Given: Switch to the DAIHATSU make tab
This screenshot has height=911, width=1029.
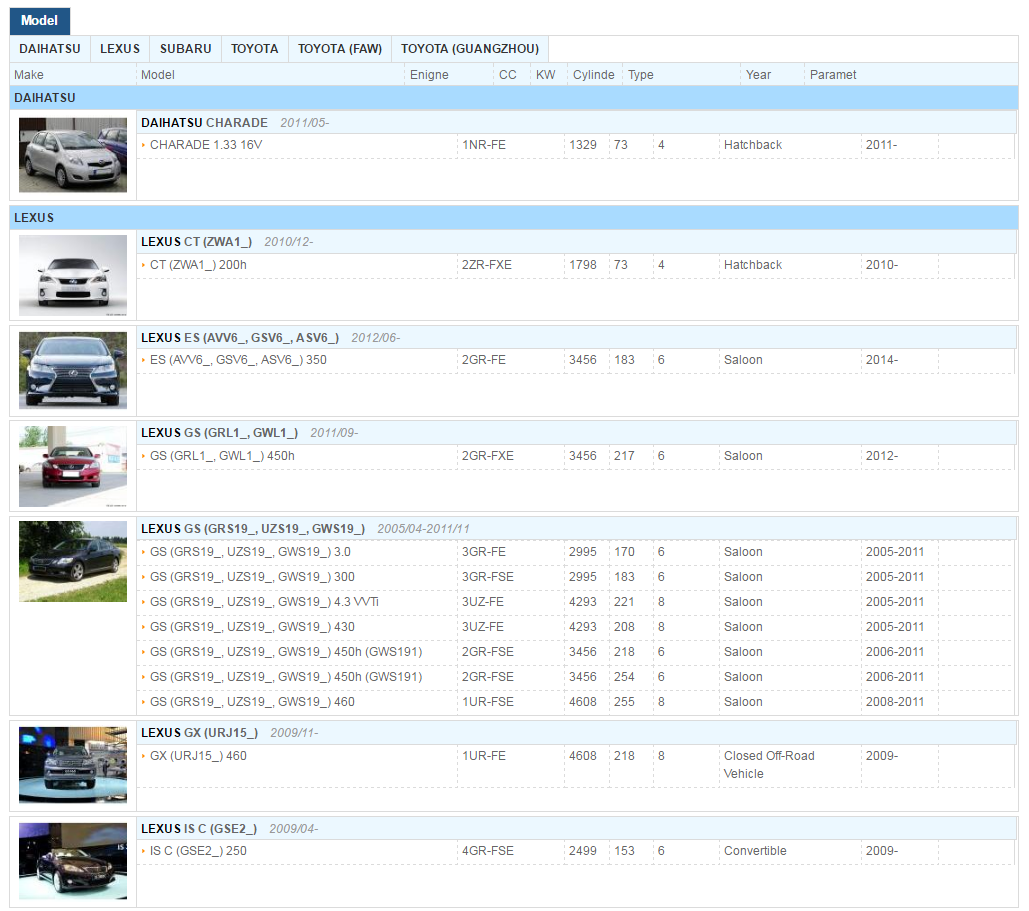Looking at the screenshot, I should tap(50, 49).
